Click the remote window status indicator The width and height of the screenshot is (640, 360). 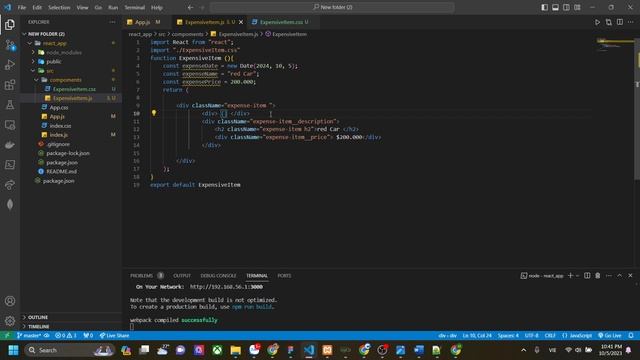tap(7, 336)
